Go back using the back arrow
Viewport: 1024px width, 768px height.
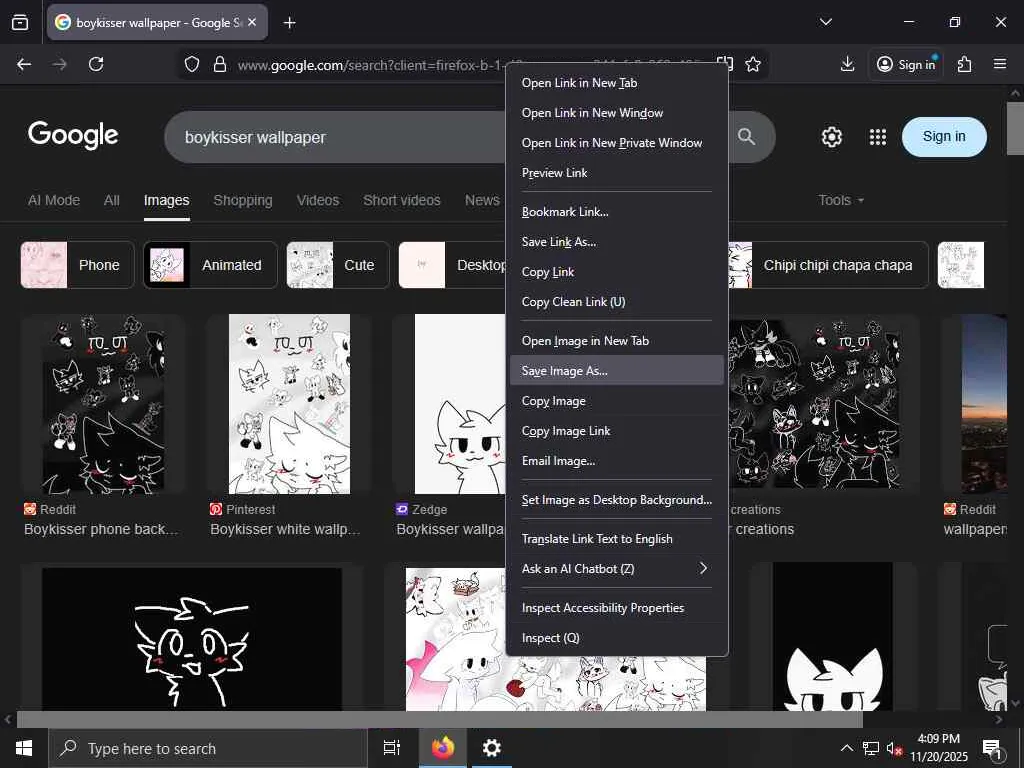coord(24,64)
